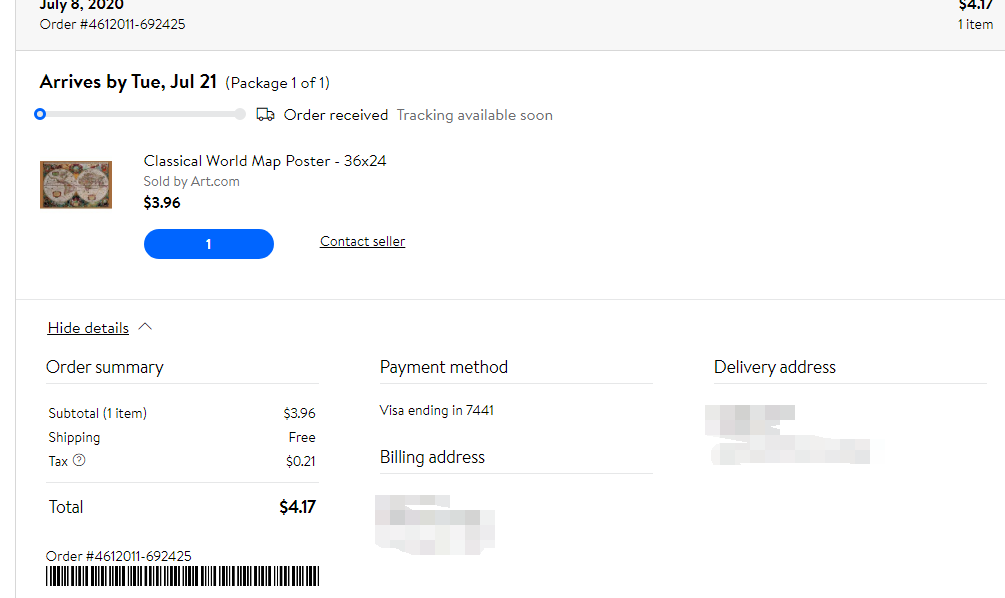Click the Order summary heading
This screenshot has width=1005, height=598.
(x=105, y=367)
